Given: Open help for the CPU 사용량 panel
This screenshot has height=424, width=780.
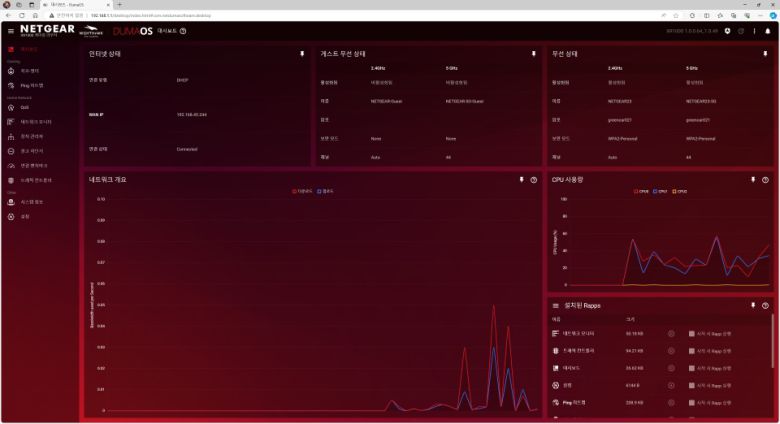Looking at the screenshot, I should [765, 180].
